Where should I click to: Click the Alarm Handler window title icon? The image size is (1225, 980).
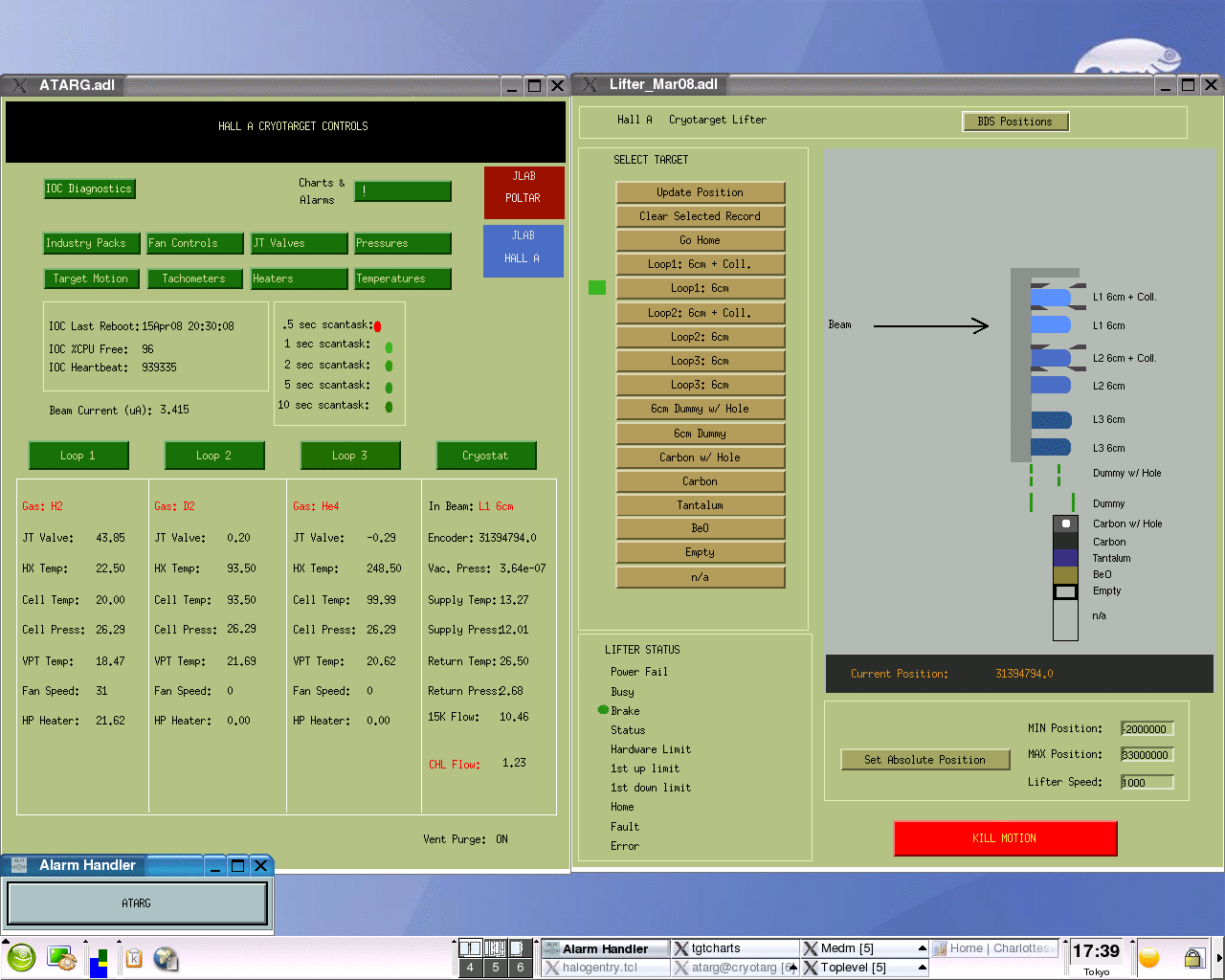coord(18,865)
